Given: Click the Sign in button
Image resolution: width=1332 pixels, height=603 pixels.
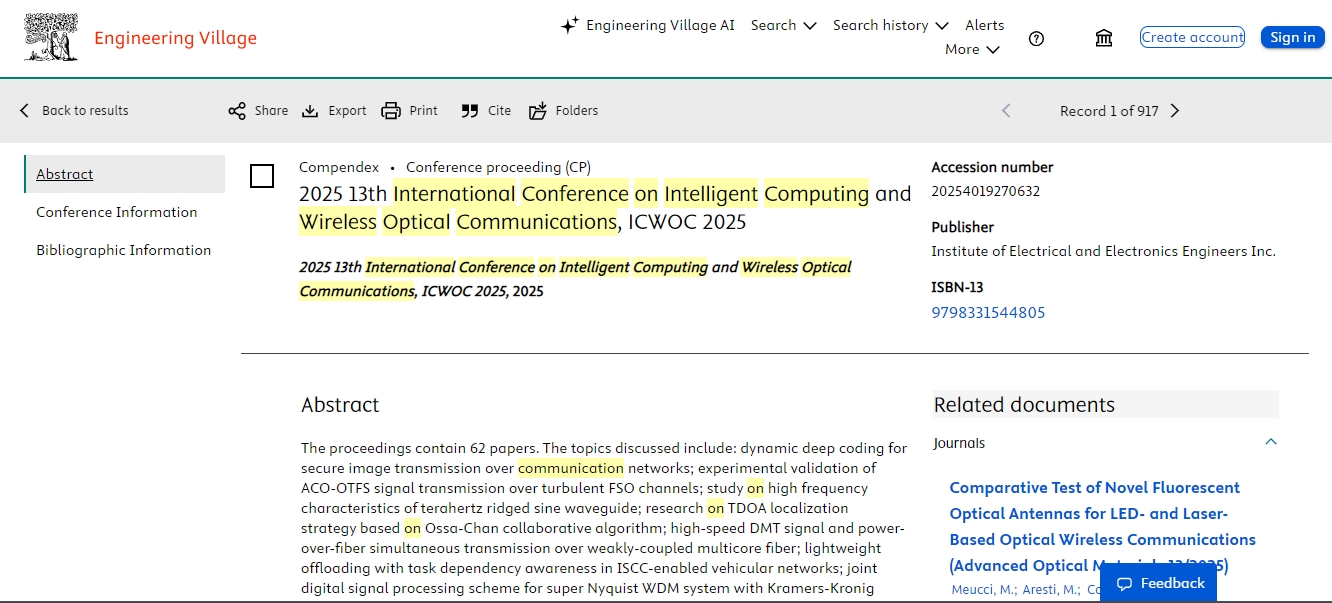Looking at the screenshot, I should tap(1292, 37).
